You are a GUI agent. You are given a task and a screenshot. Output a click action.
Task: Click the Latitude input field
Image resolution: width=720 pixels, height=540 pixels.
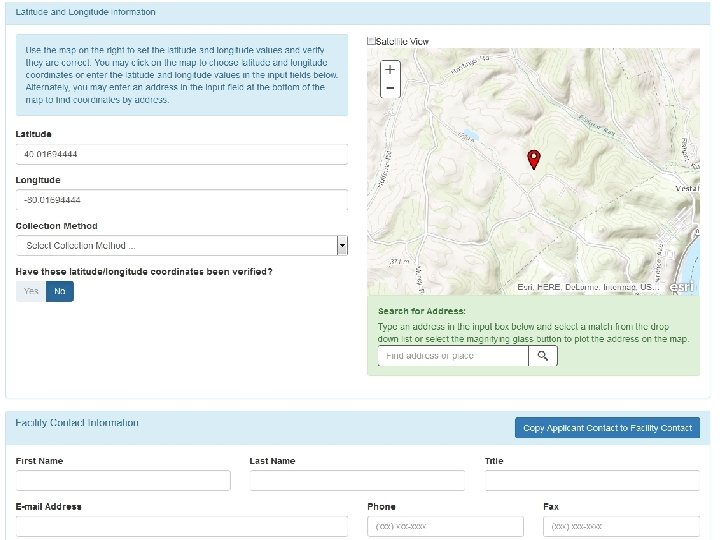181,154
